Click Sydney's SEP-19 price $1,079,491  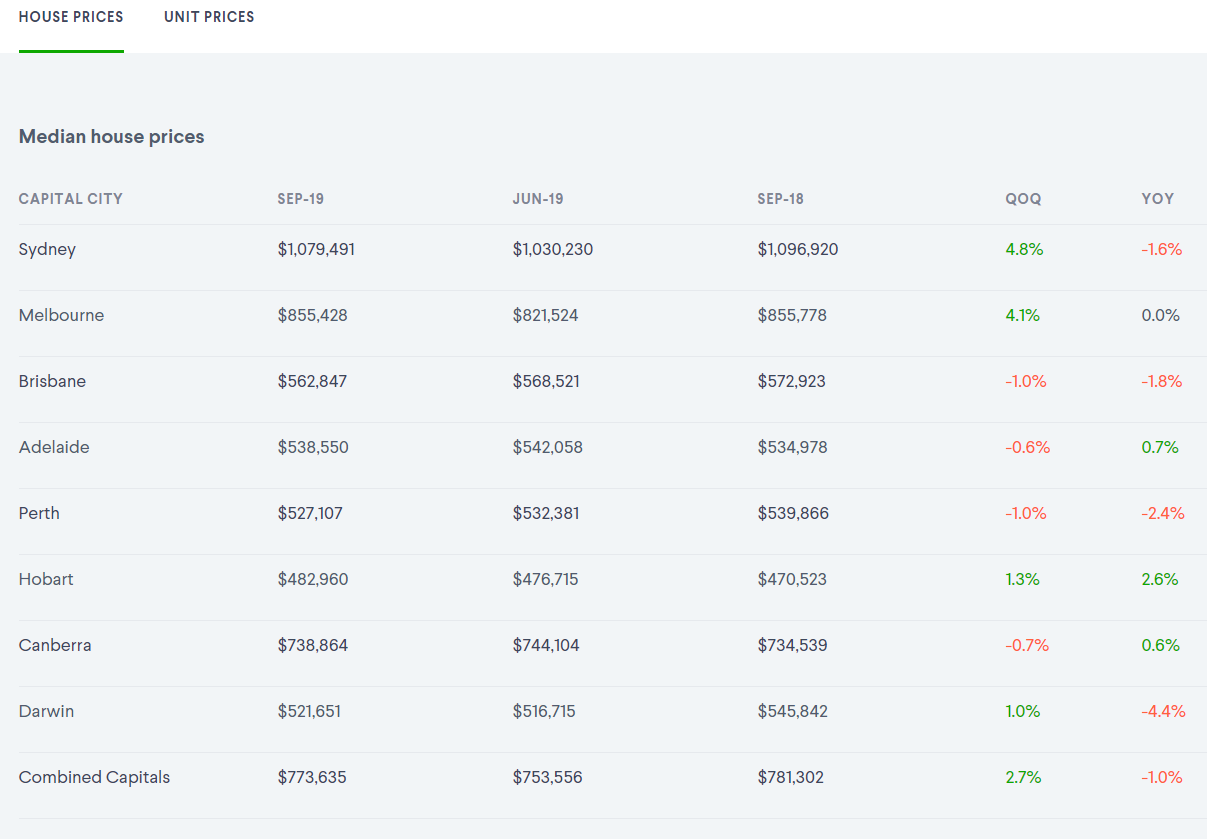[x=316, y=249]
